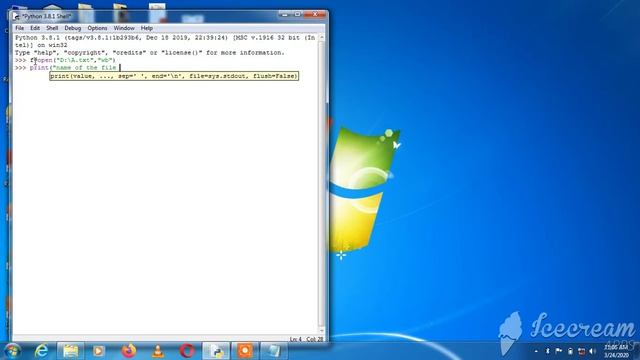Launch Opera browser from the taskbar
This screenshot has height=360, width=640.
tap(187, 351)
